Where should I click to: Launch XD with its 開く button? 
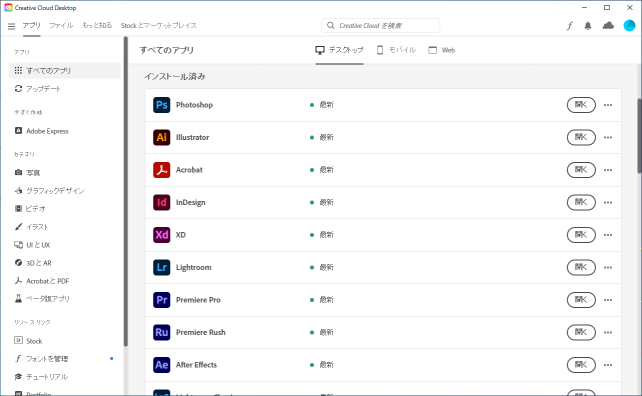pos(581,235)
